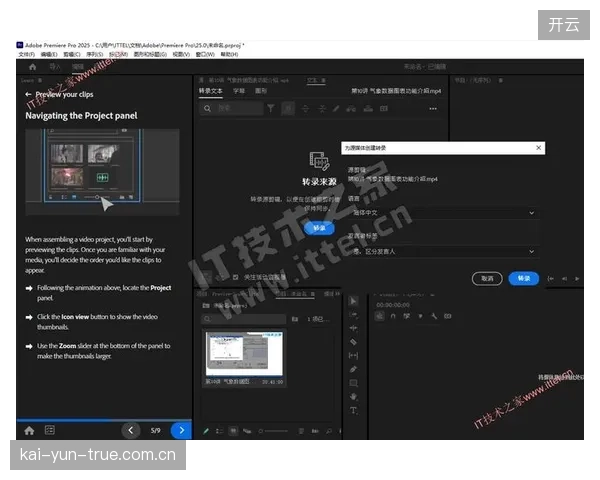Pick the Ripple Edit tool
This screenshot has width=600, height=480.
tap(353, 328)
